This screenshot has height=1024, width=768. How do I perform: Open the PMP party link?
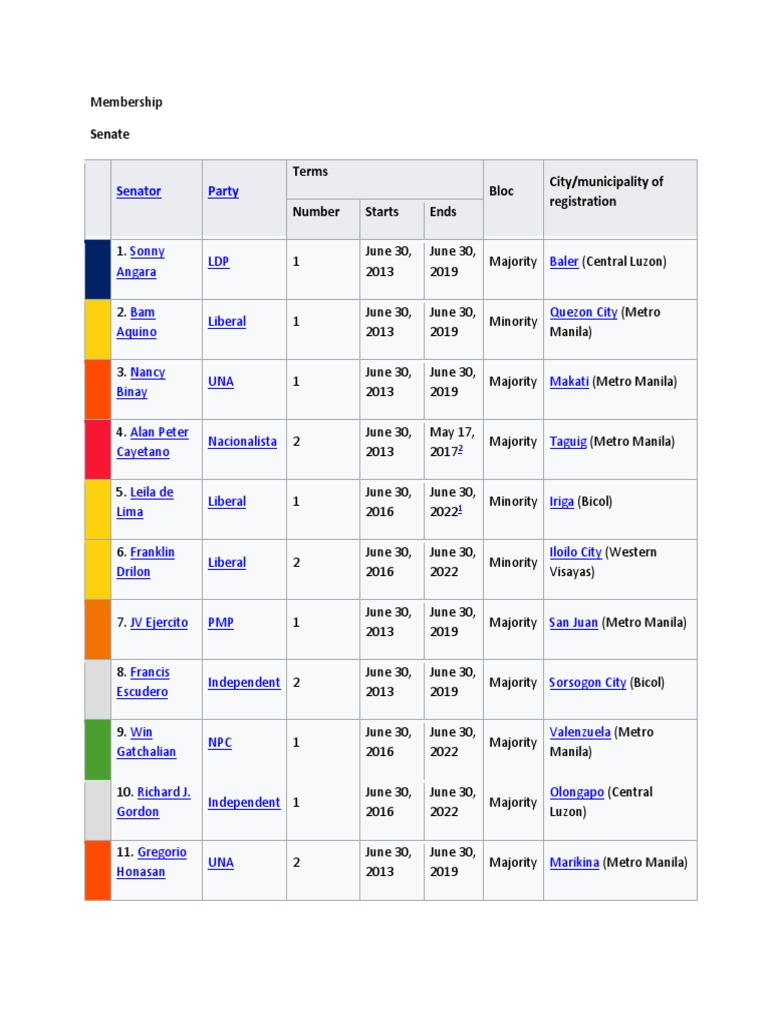[x=221, y=622]
